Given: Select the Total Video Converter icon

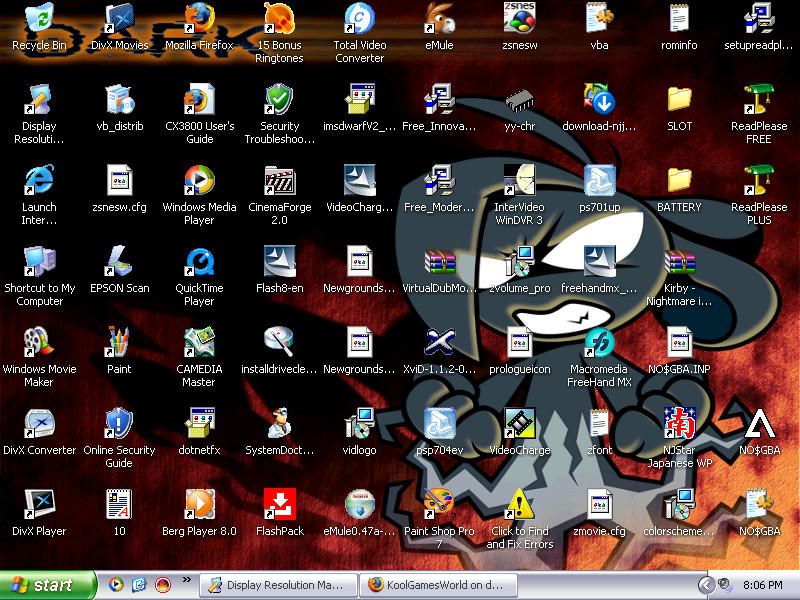Looking at the screenshot, I should coord(359,18).
